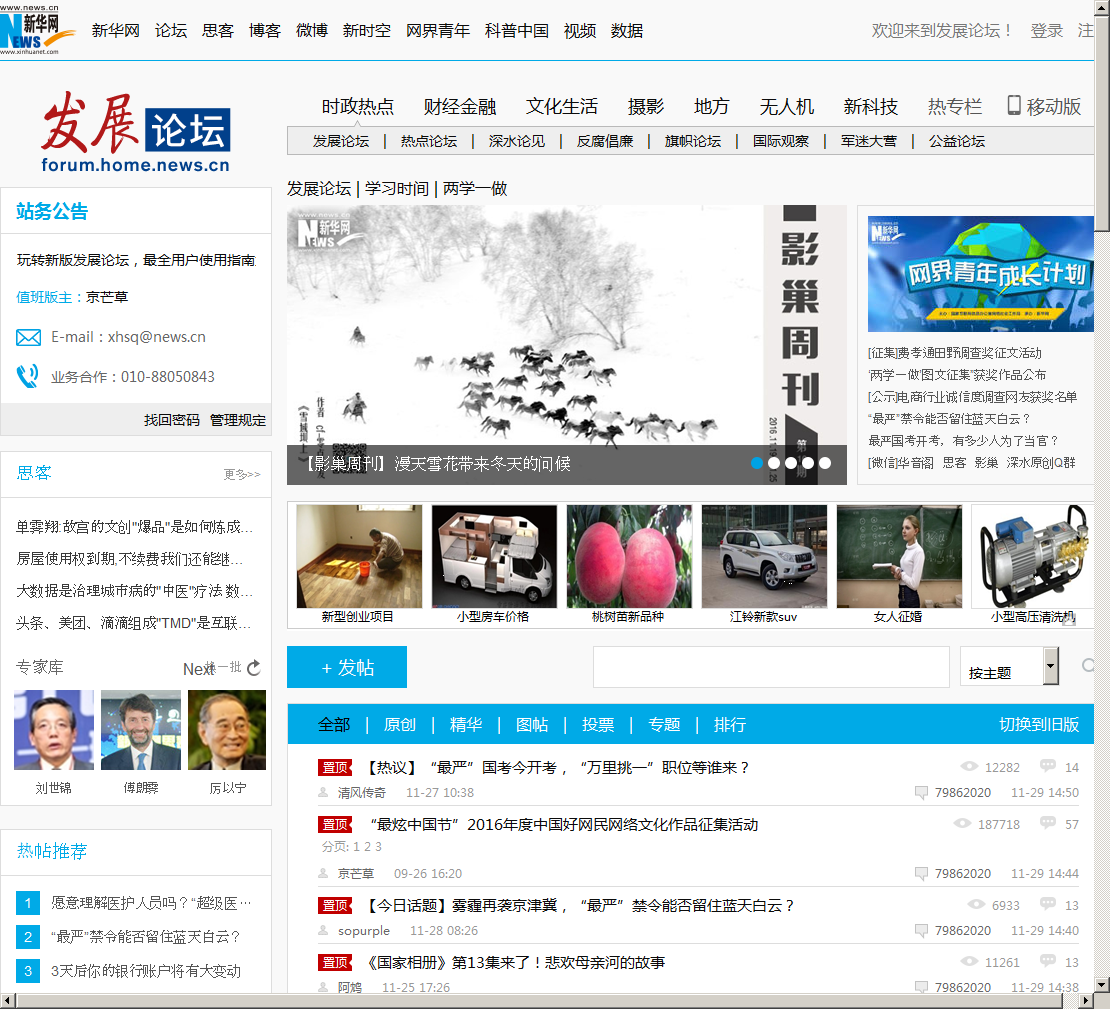Click the refresh icon next to 换一批
Image resolution: width=1110 pixels, height=1009 pixels.
(x=254, y=668)
